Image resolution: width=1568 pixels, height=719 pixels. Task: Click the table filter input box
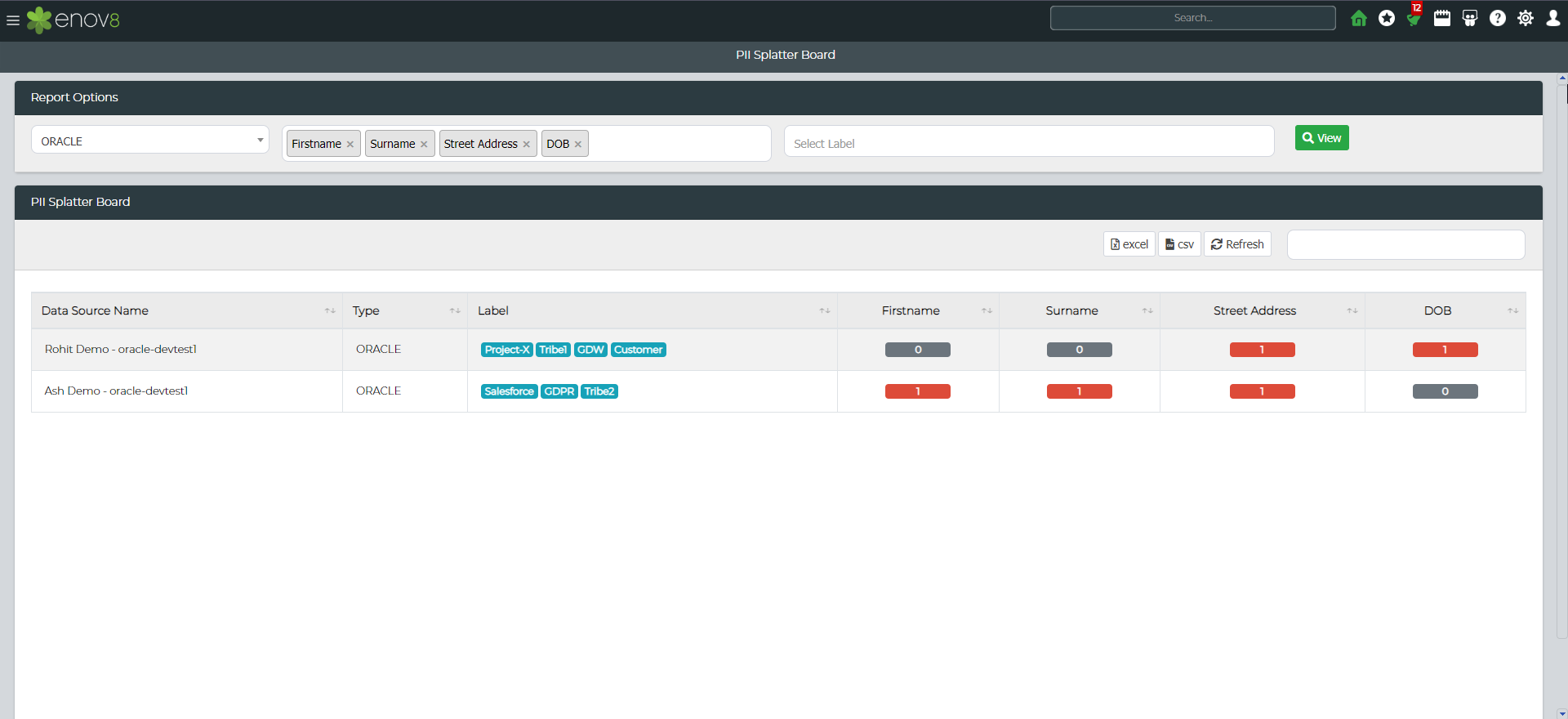pos(1405,244)
